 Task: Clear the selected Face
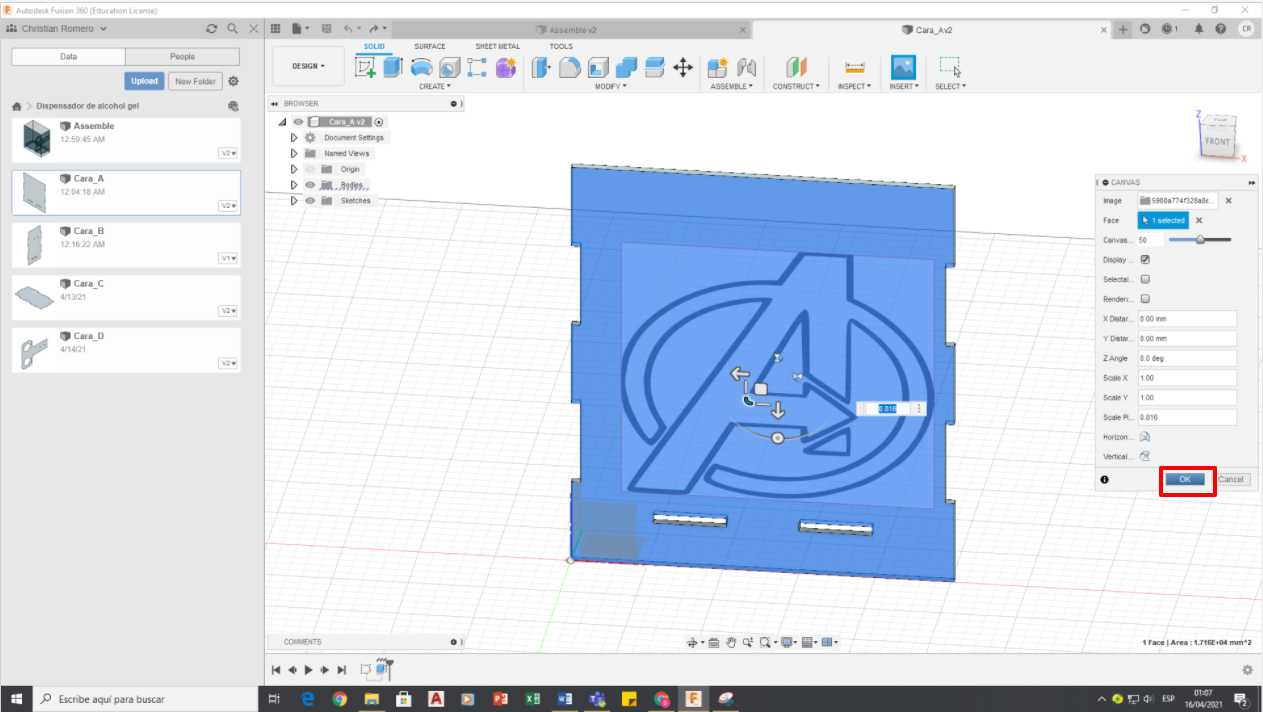coord(1199,220)
